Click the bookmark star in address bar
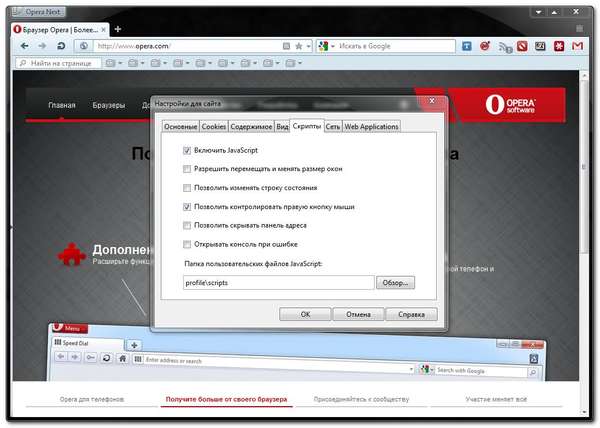Screen dimensions: 600x428 298,46
